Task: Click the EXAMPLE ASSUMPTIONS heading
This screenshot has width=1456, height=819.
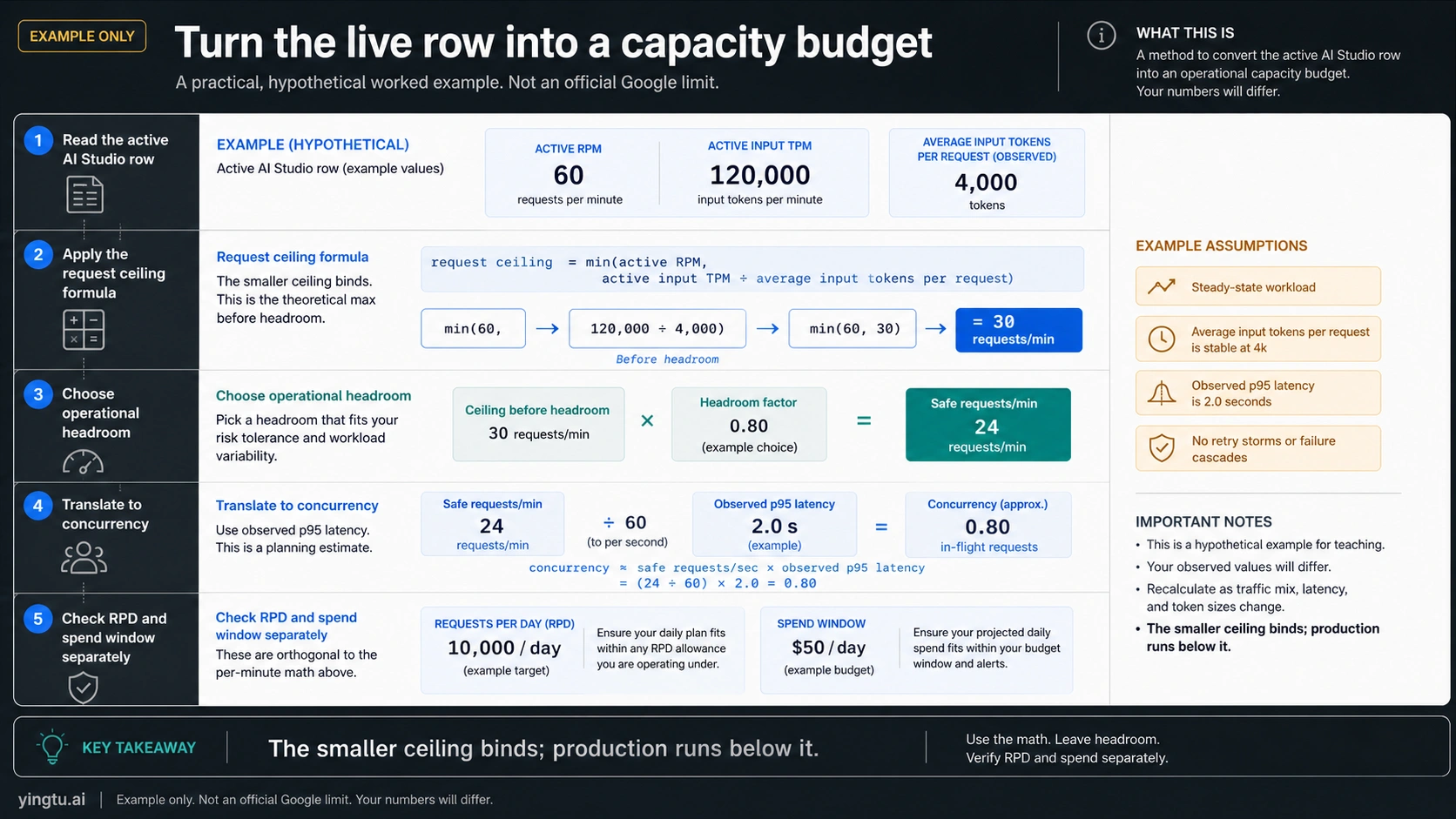Action: pos(1221,245)
